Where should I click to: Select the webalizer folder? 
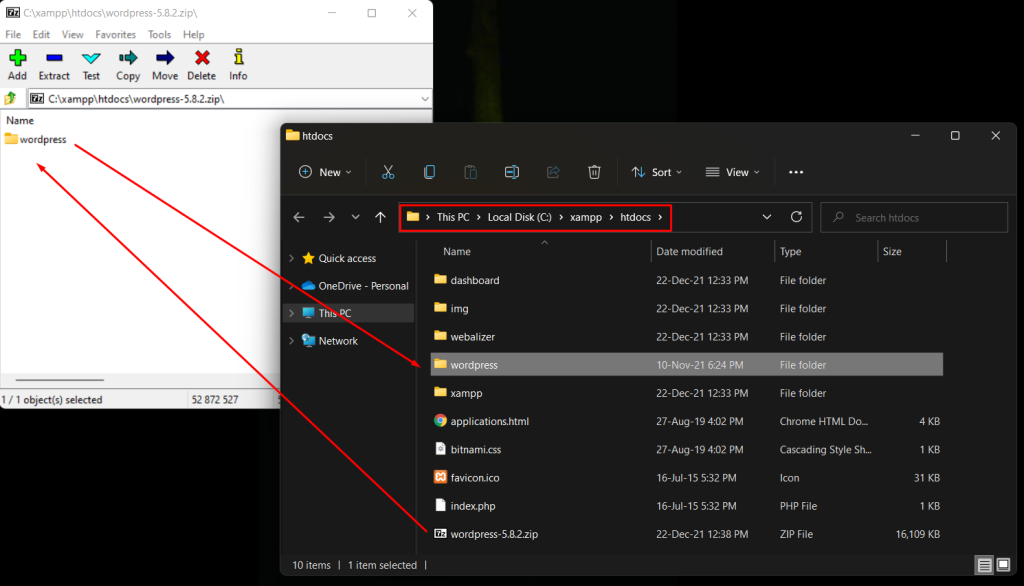click(686, 336)
